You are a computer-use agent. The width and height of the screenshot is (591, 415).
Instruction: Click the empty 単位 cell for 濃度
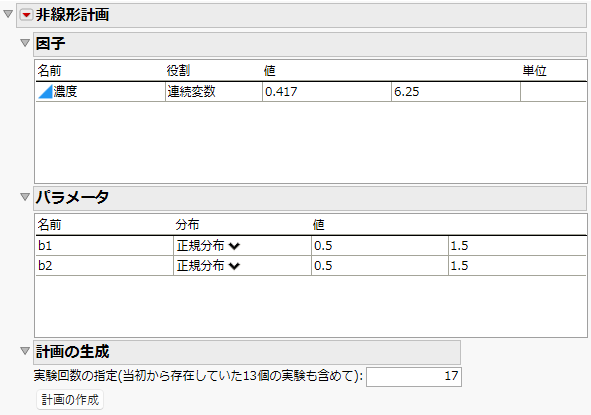pyautogui.click(x=553, y=92)
